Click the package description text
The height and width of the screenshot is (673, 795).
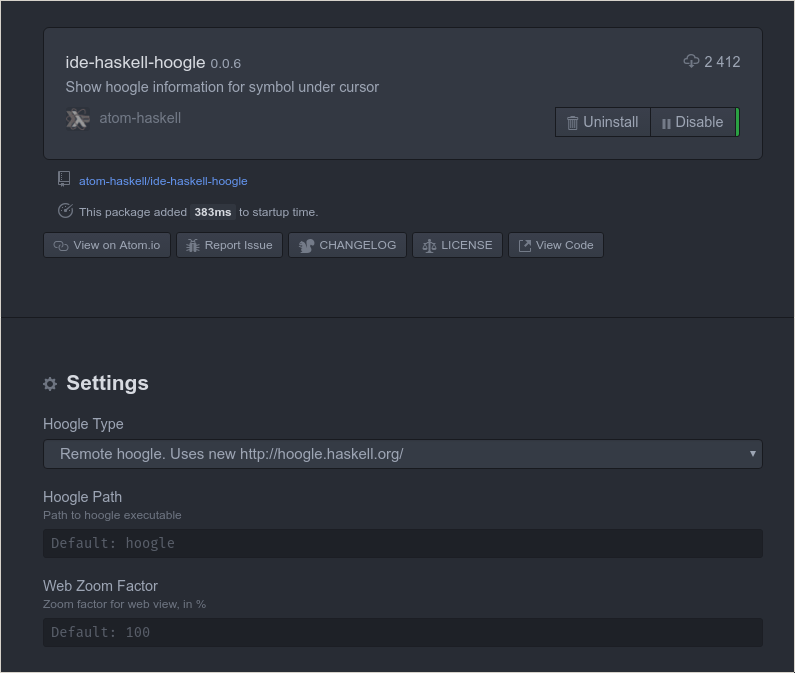tap(222, 87)
